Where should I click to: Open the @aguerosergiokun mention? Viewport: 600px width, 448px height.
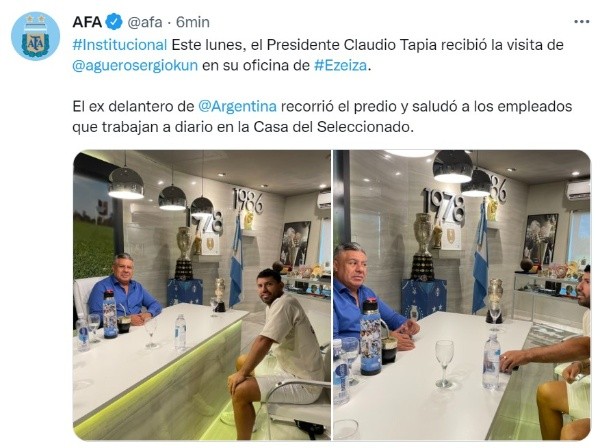[x=135, y=65]
